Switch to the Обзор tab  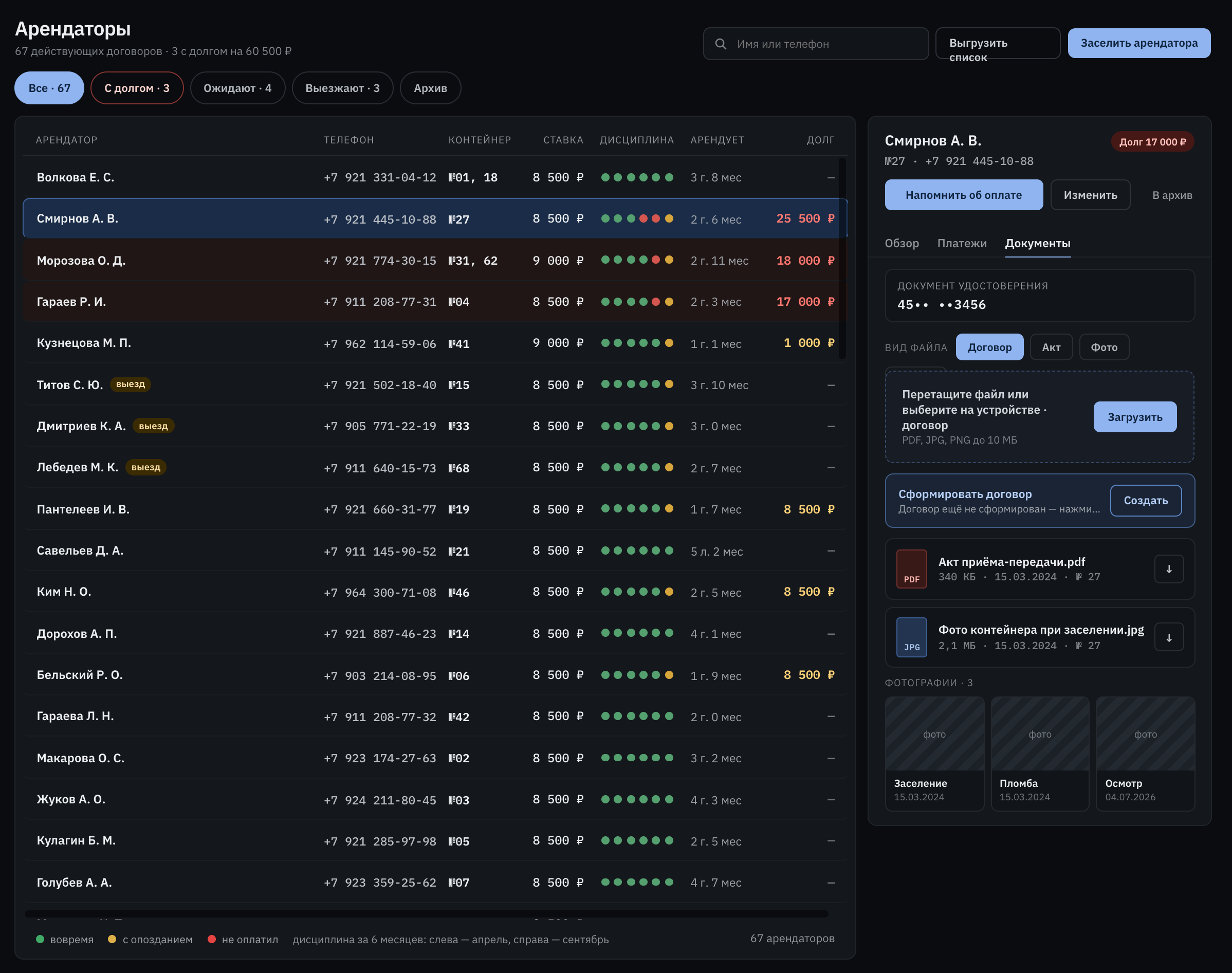tap(902, 243)
